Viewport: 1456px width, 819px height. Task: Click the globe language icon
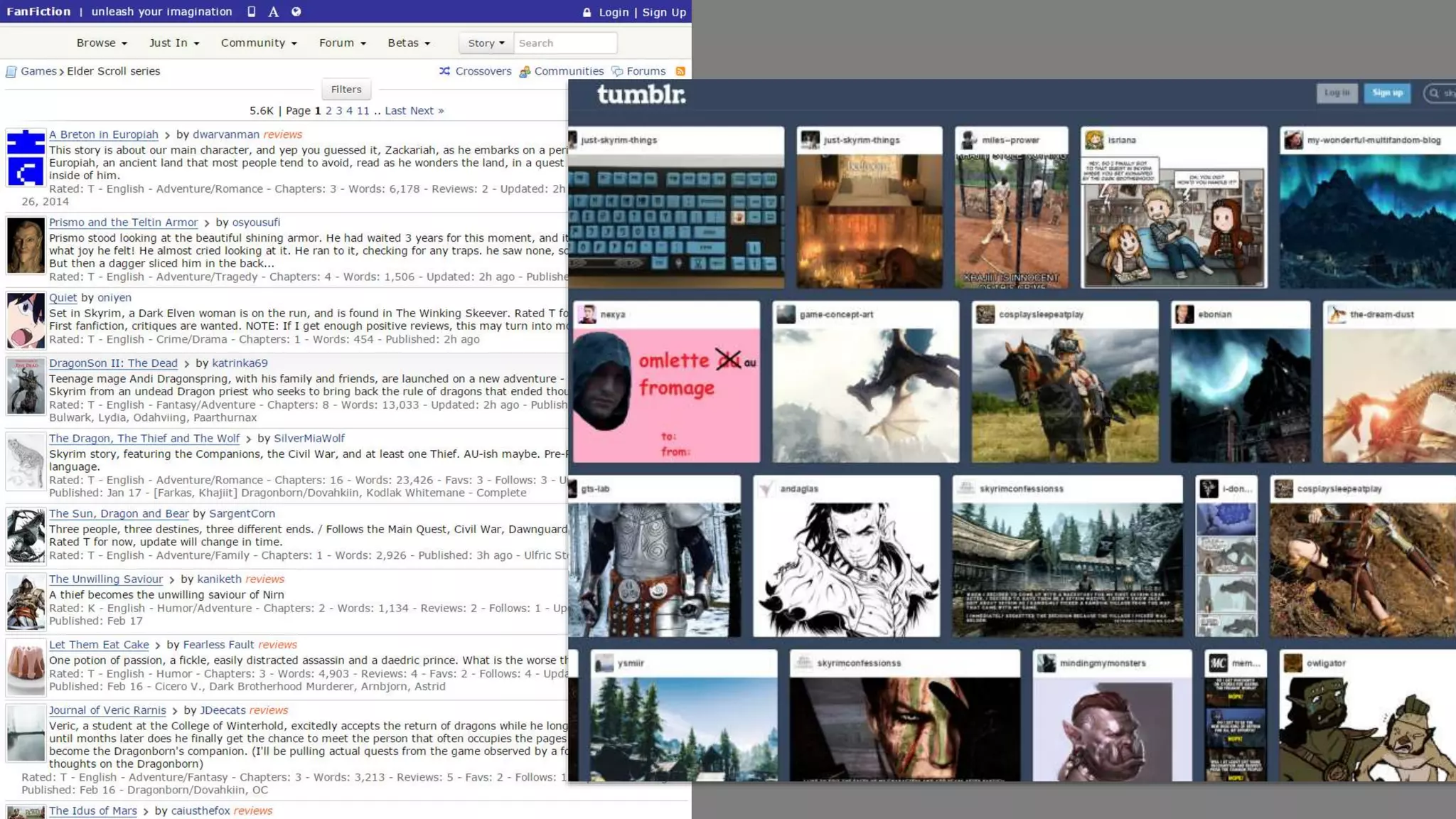click(x=296, y=11)
